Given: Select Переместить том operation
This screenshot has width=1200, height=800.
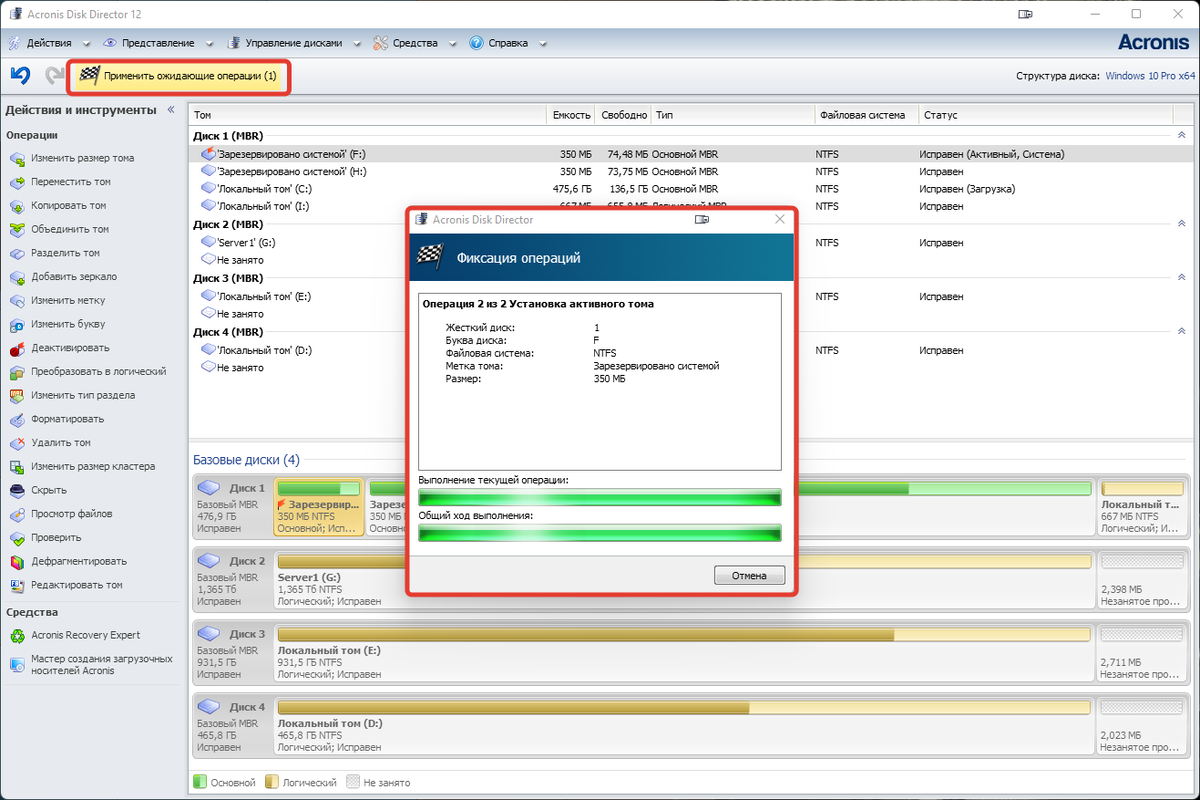Looking at the screenshot, I should point(70,182).
